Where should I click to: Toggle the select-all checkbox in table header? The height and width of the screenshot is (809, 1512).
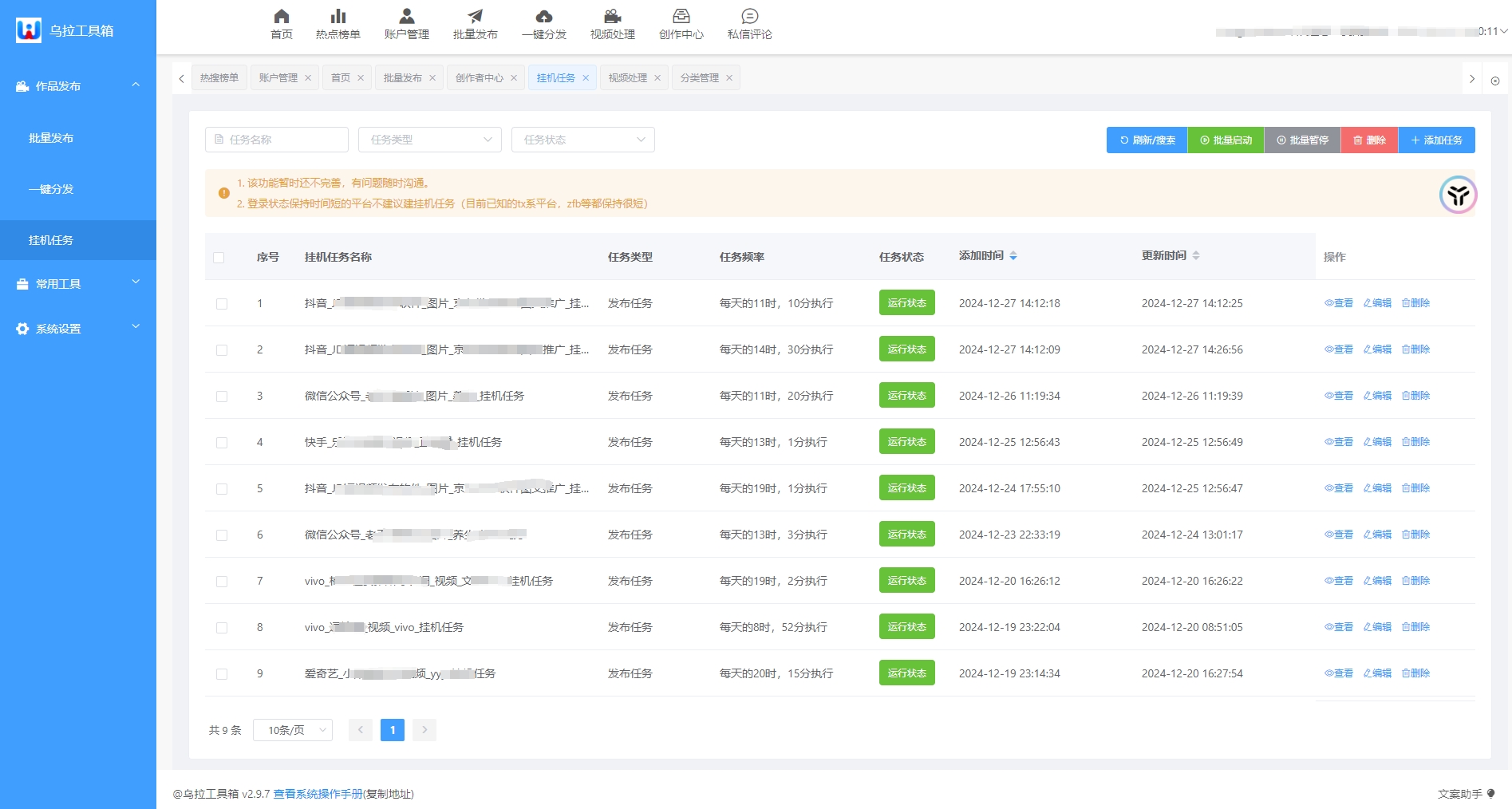pos(219,258)
